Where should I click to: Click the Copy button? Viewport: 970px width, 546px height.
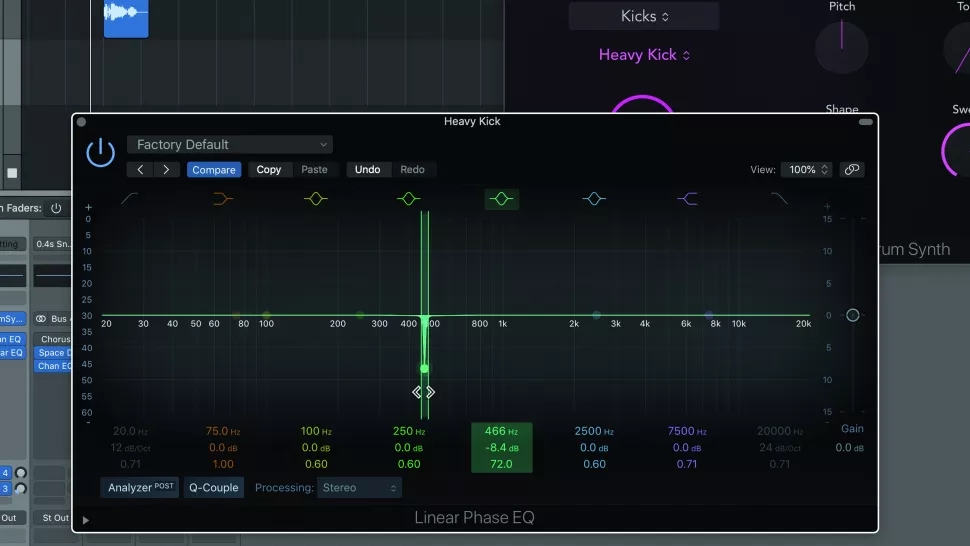269,170
